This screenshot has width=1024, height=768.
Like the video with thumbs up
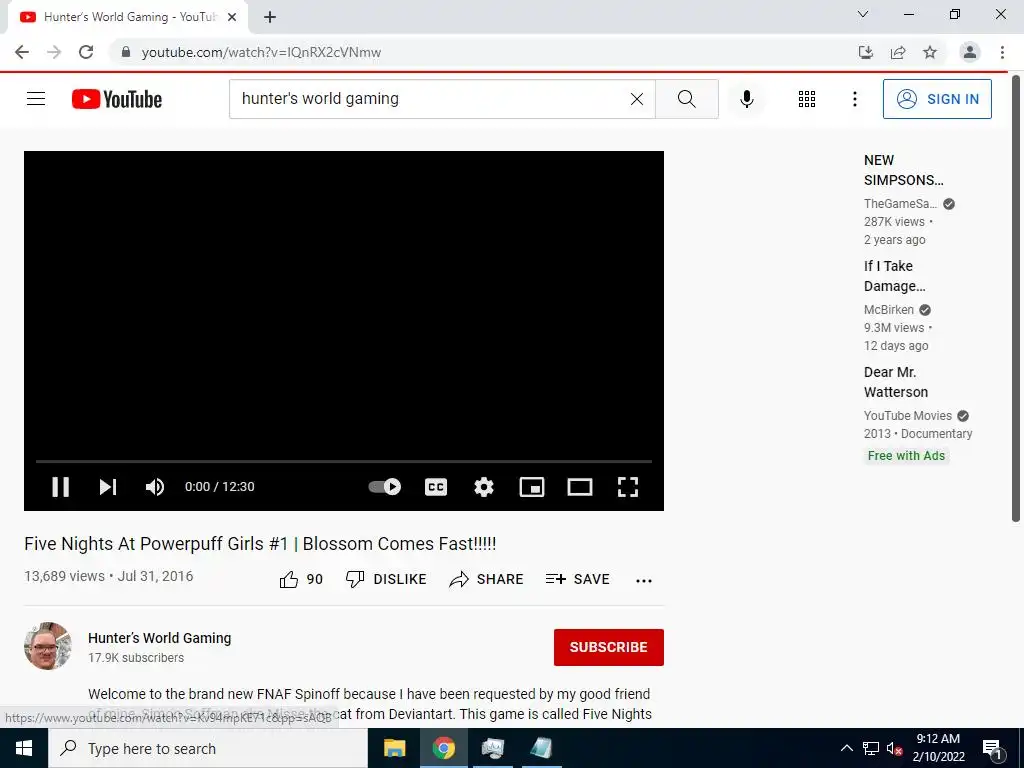(x=301, y=579)
